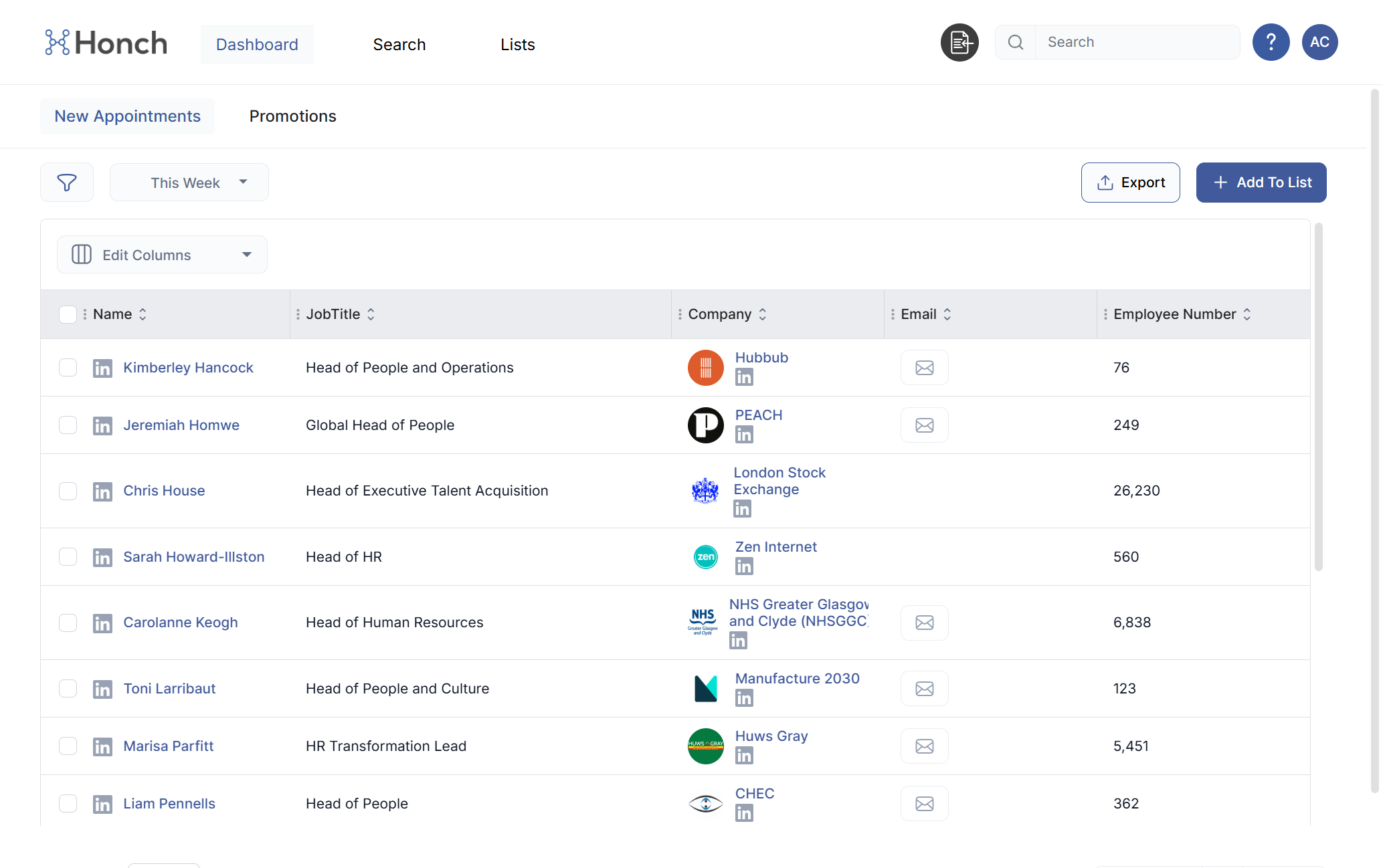The image size is (1383, 868).
Task: Expand the Edit Columns dropdown
Action: point(162,255)
